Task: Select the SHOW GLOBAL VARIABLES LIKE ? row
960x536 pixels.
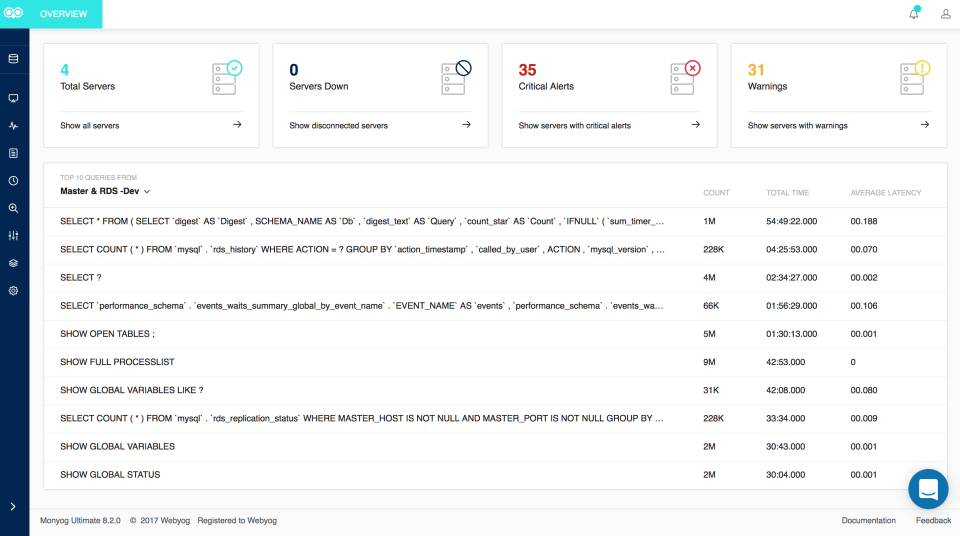Action: coord(495,390)
